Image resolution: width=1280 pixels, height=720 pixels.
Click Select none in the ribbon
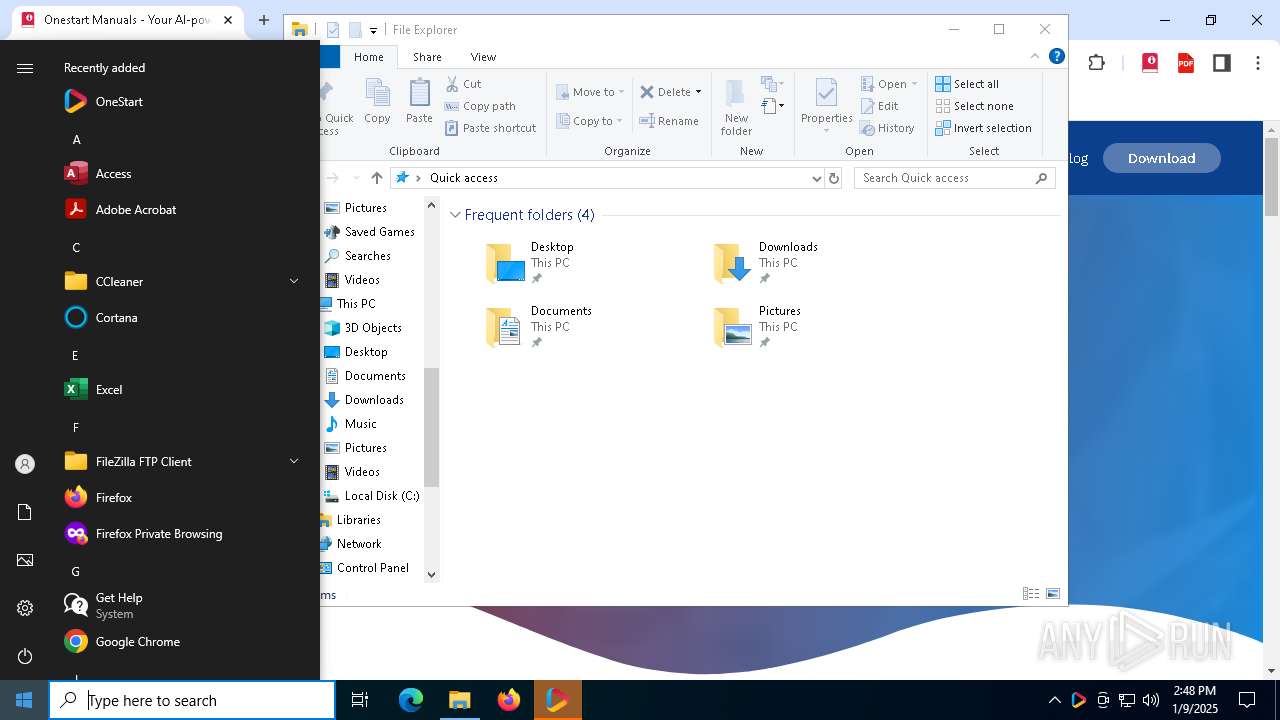[x=974, y=106]
